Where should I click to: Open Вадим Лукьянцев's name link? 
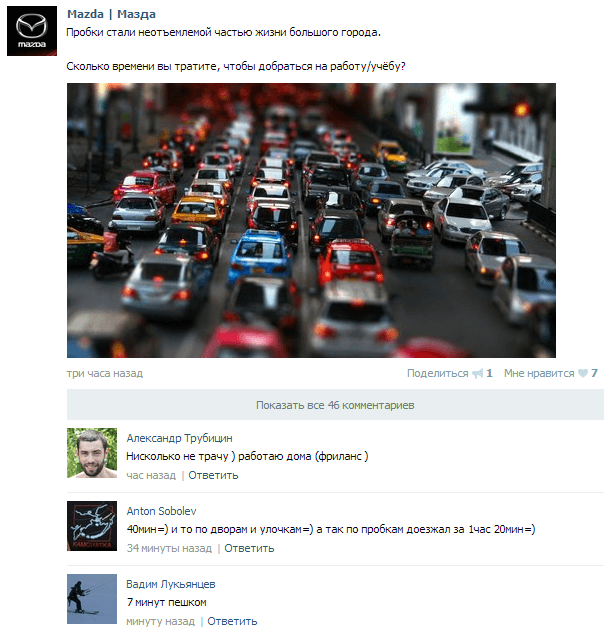coord(170,584)
